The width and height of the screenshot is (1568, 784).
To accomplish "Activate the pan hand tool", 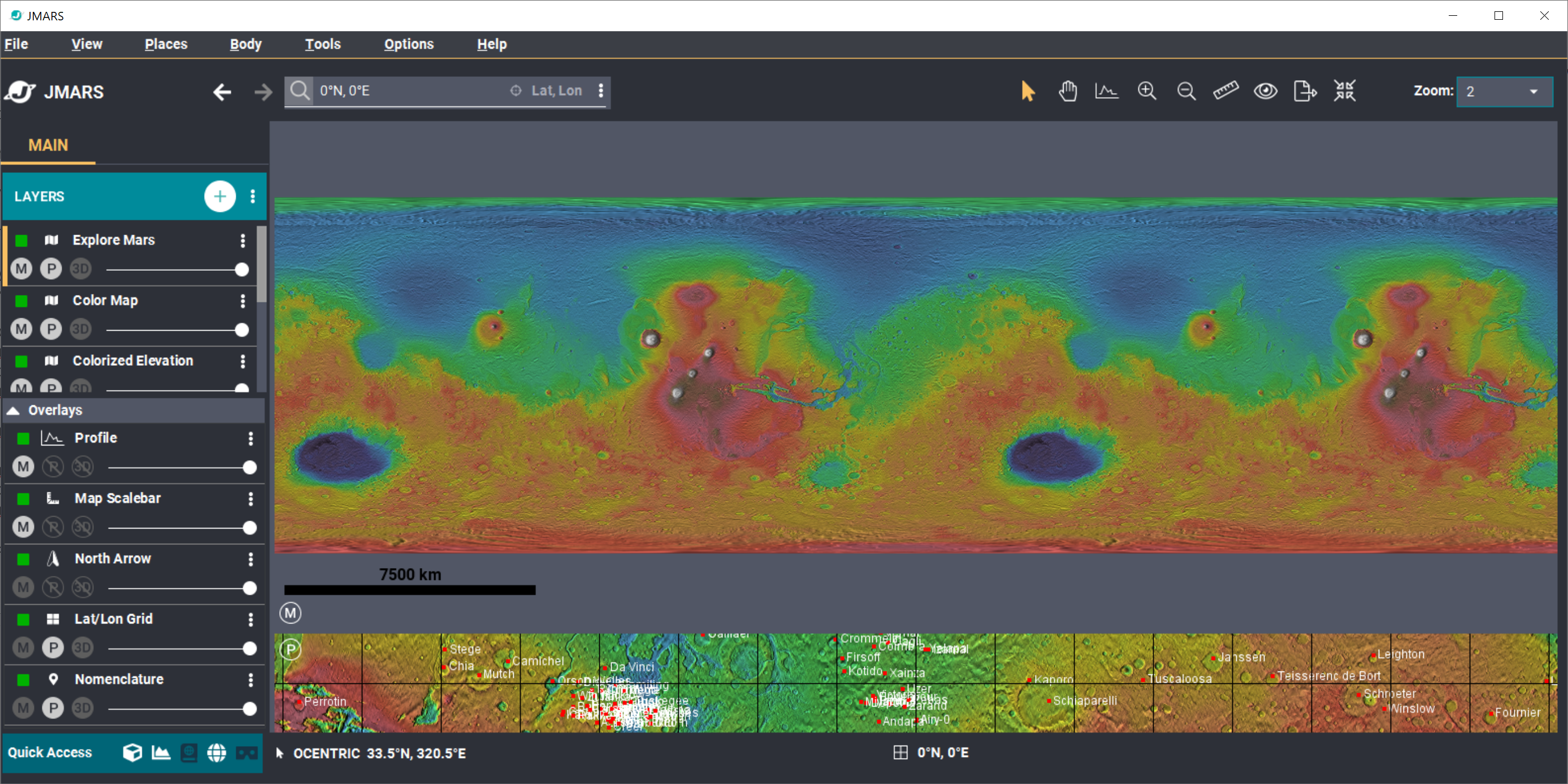I will click(x=1068, y=92).
